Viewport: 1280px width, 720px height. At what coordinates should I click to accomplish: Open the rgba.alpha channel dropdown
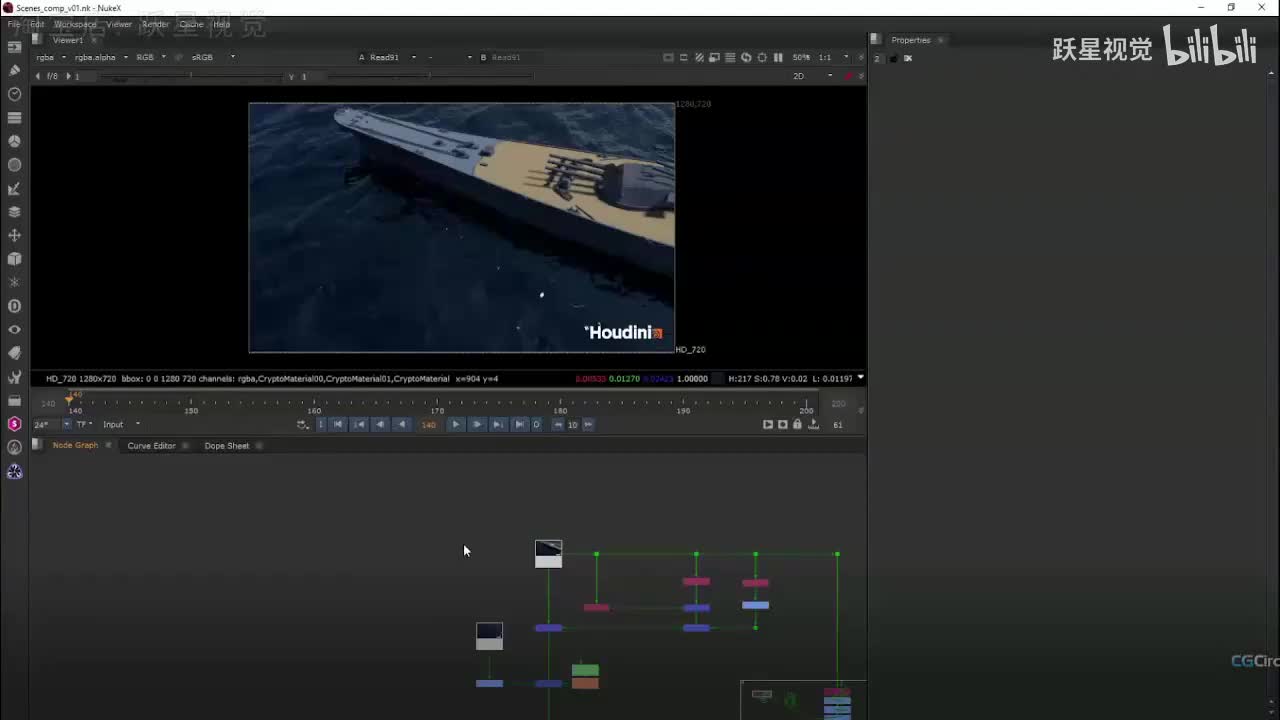101,57
